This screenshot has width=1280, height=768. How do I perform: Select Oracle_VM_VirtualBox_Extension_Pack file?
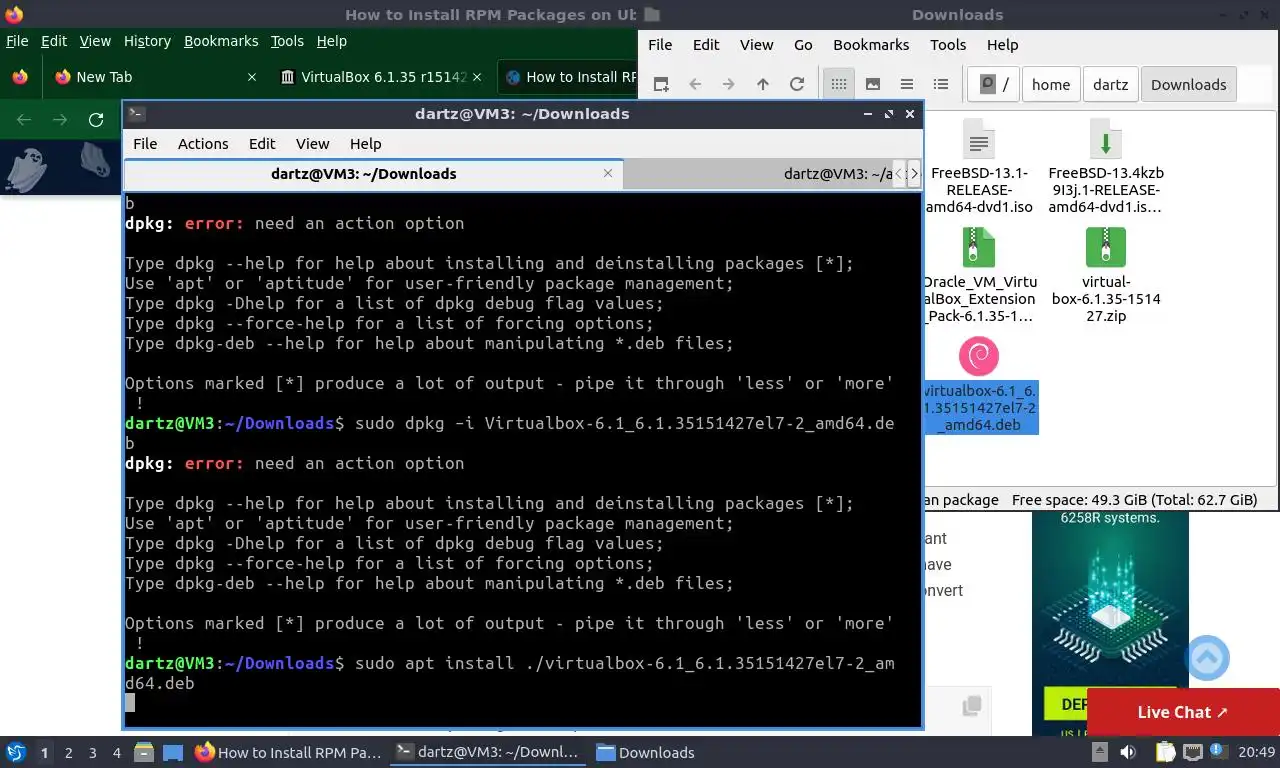coord(979,275)
